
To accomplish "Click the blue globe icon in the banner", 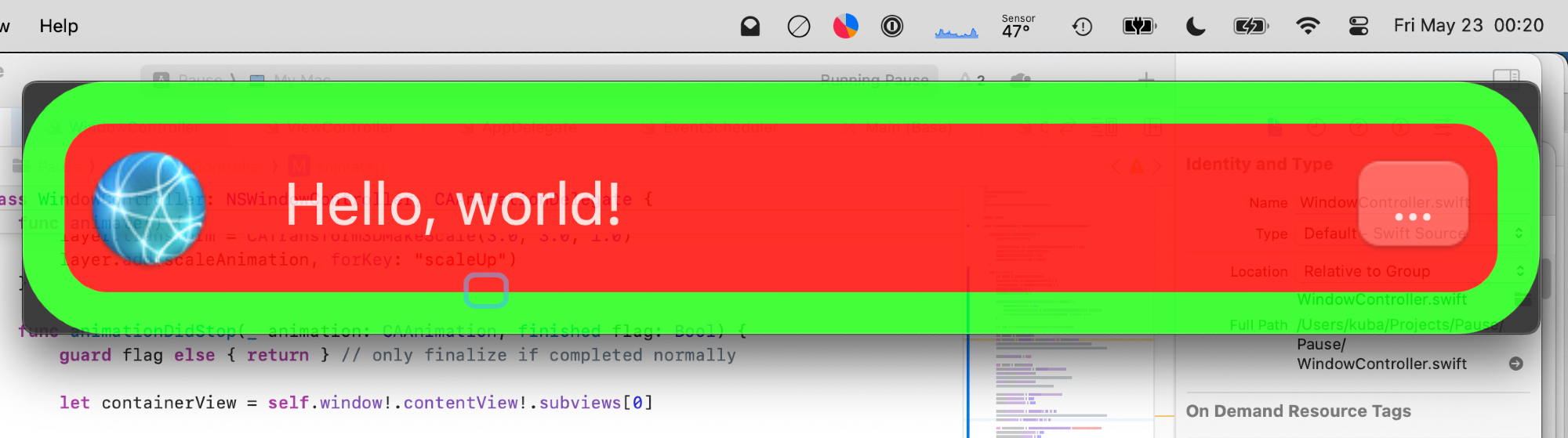I will (149, 208).
